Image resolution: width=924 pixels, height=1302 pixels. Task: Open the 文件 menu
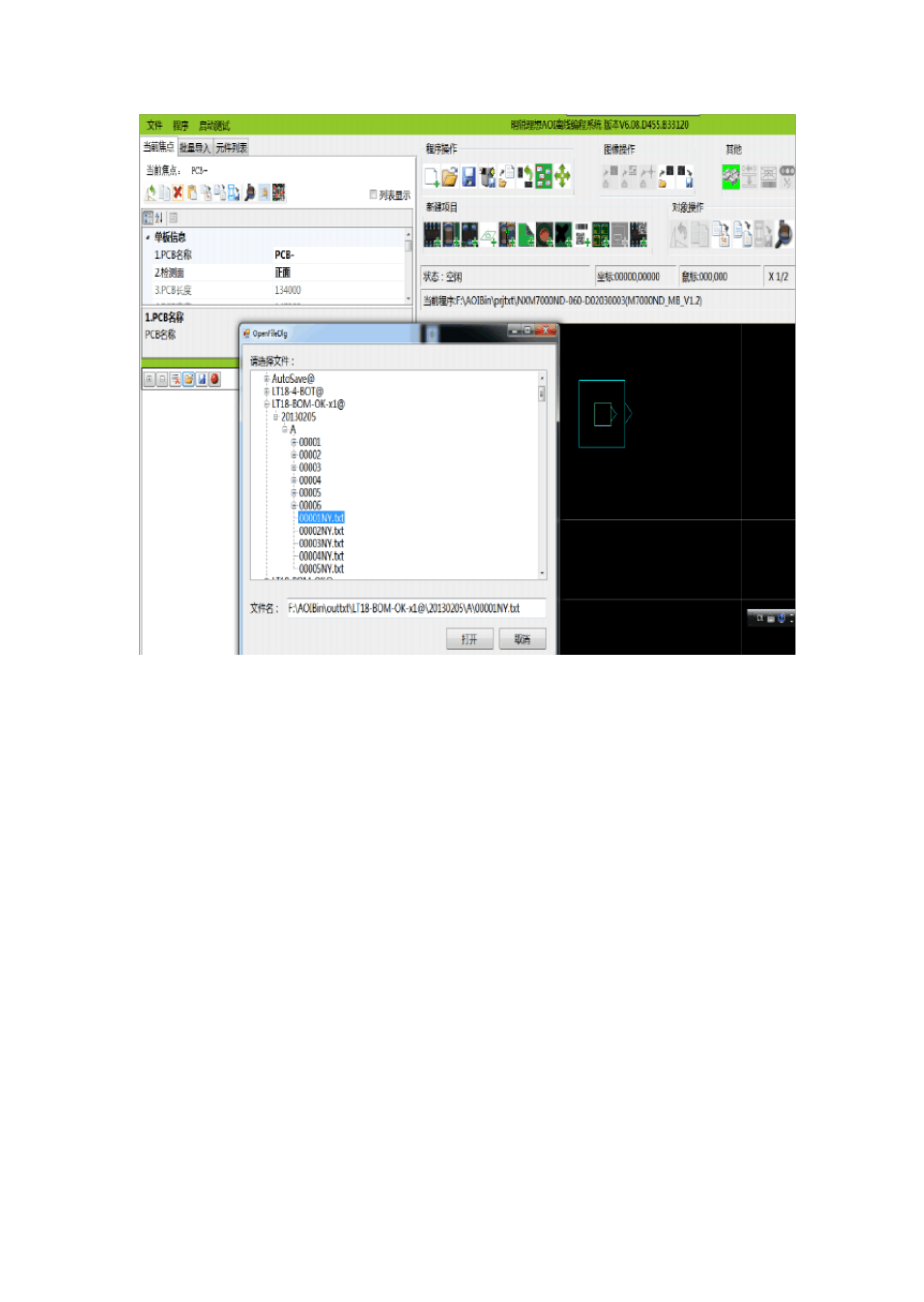click(x=154, y=125)
